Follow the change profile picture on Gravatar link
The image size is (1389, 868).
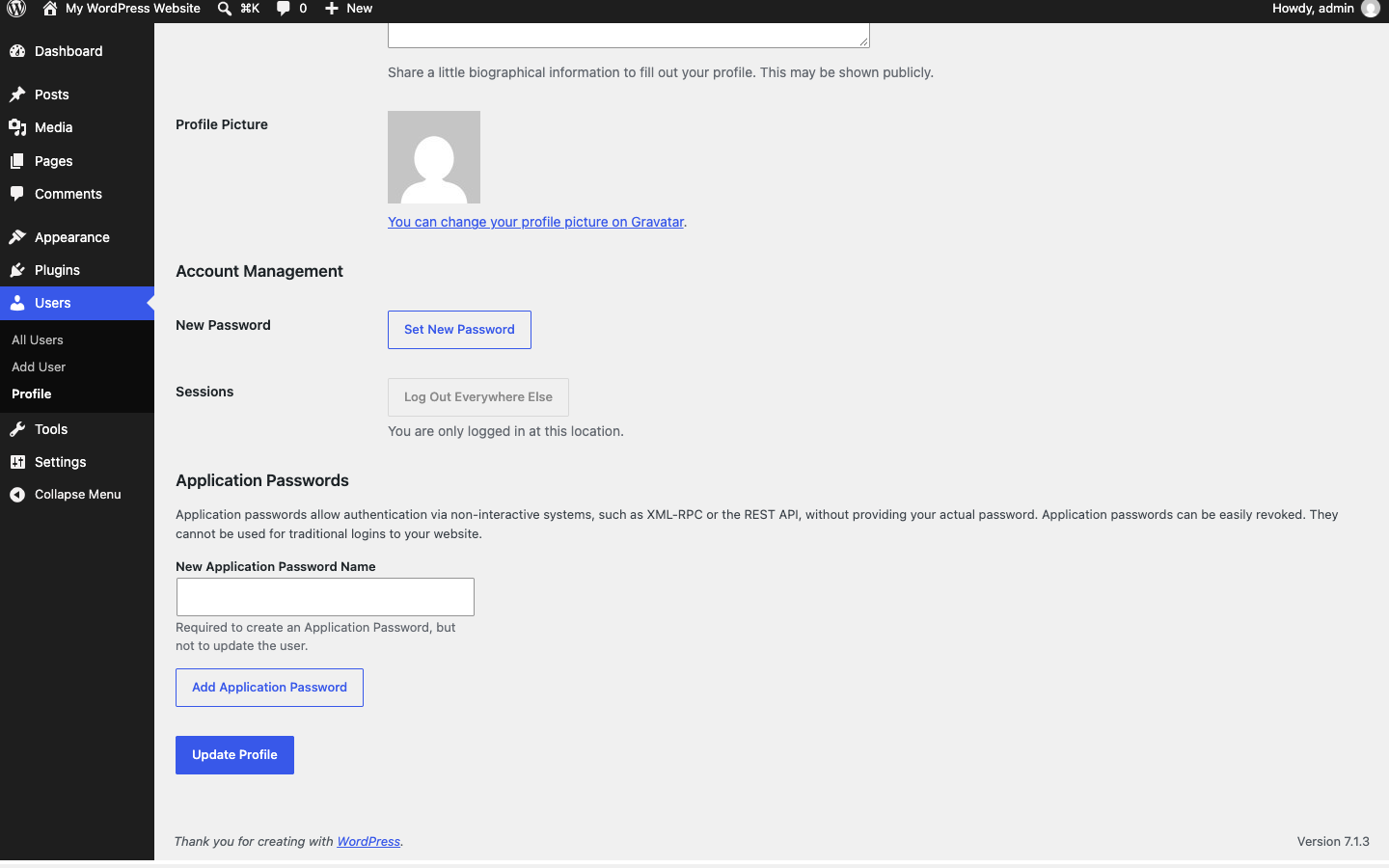tap(535, 222)
